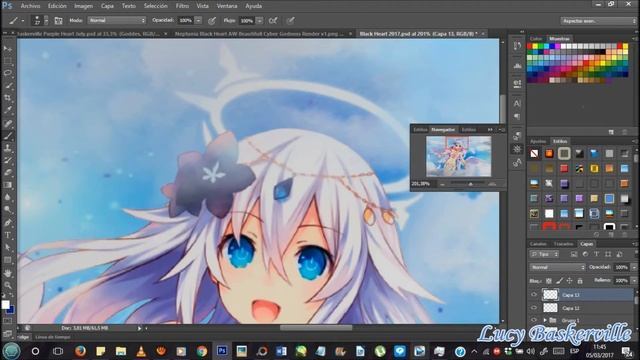Hide the top Capa 13 layer
This screenshot has width=640, height=360.
coord(534,294)
